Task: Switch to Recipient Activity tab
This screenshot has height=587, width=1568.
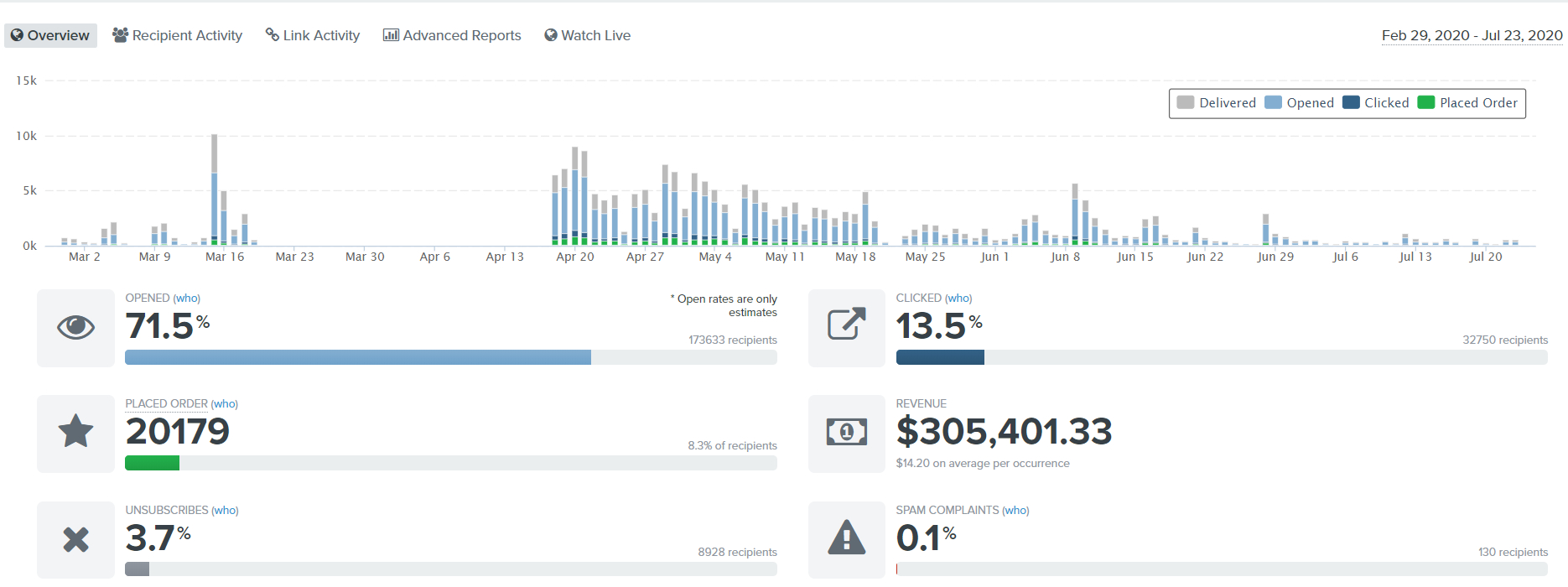Action: point(178,35)
